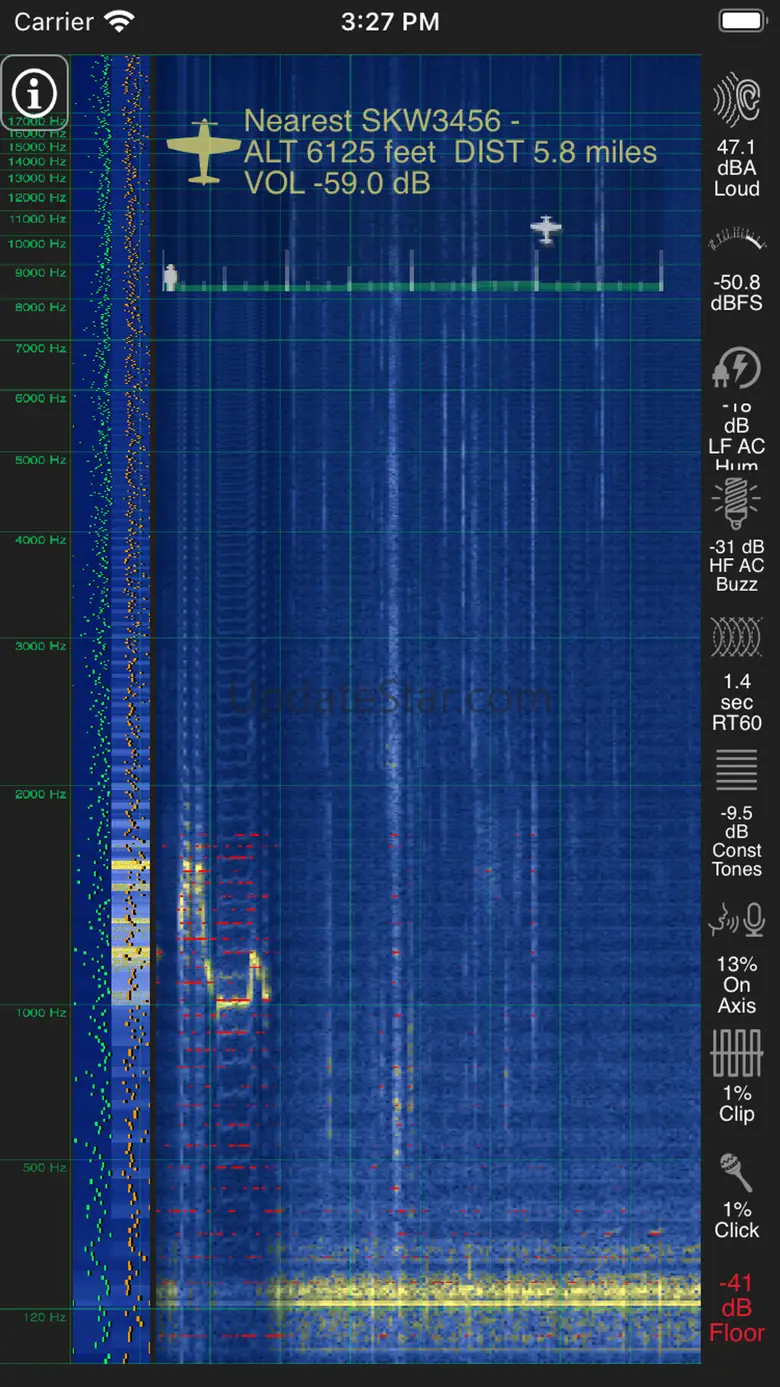Tap the battery icon in status bar

(742, 21)
